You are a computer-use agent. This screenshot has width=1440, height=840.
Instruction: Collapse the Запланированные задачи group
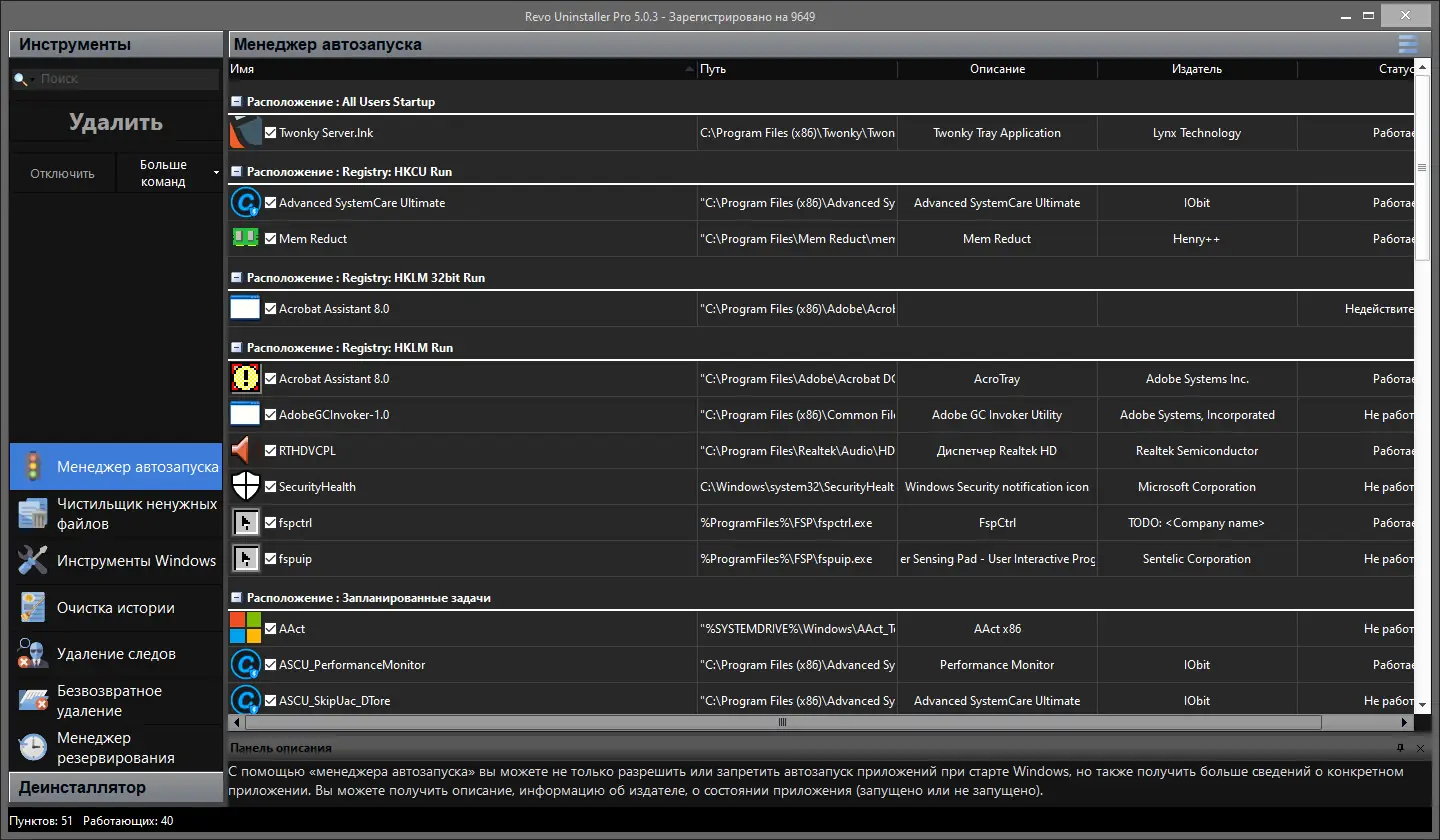tap(237, 598)
